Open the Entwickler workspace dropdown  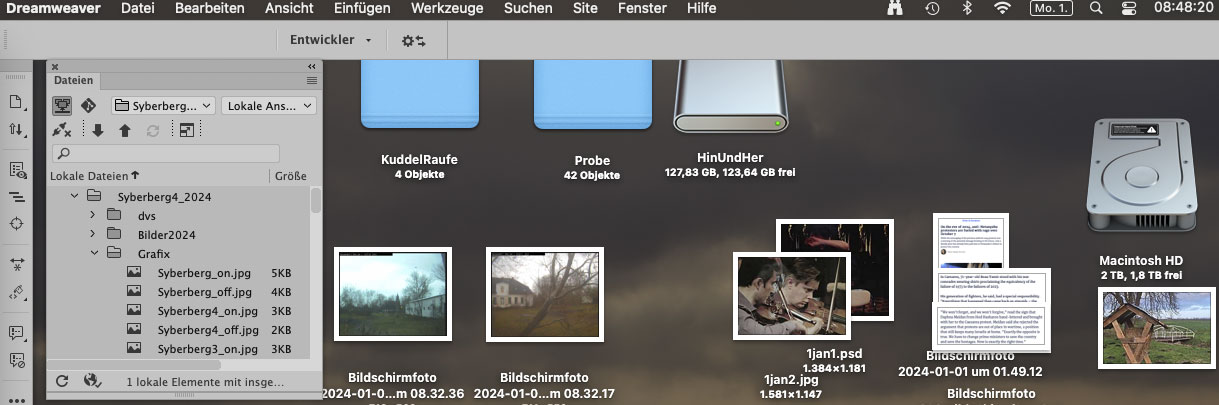331,41
